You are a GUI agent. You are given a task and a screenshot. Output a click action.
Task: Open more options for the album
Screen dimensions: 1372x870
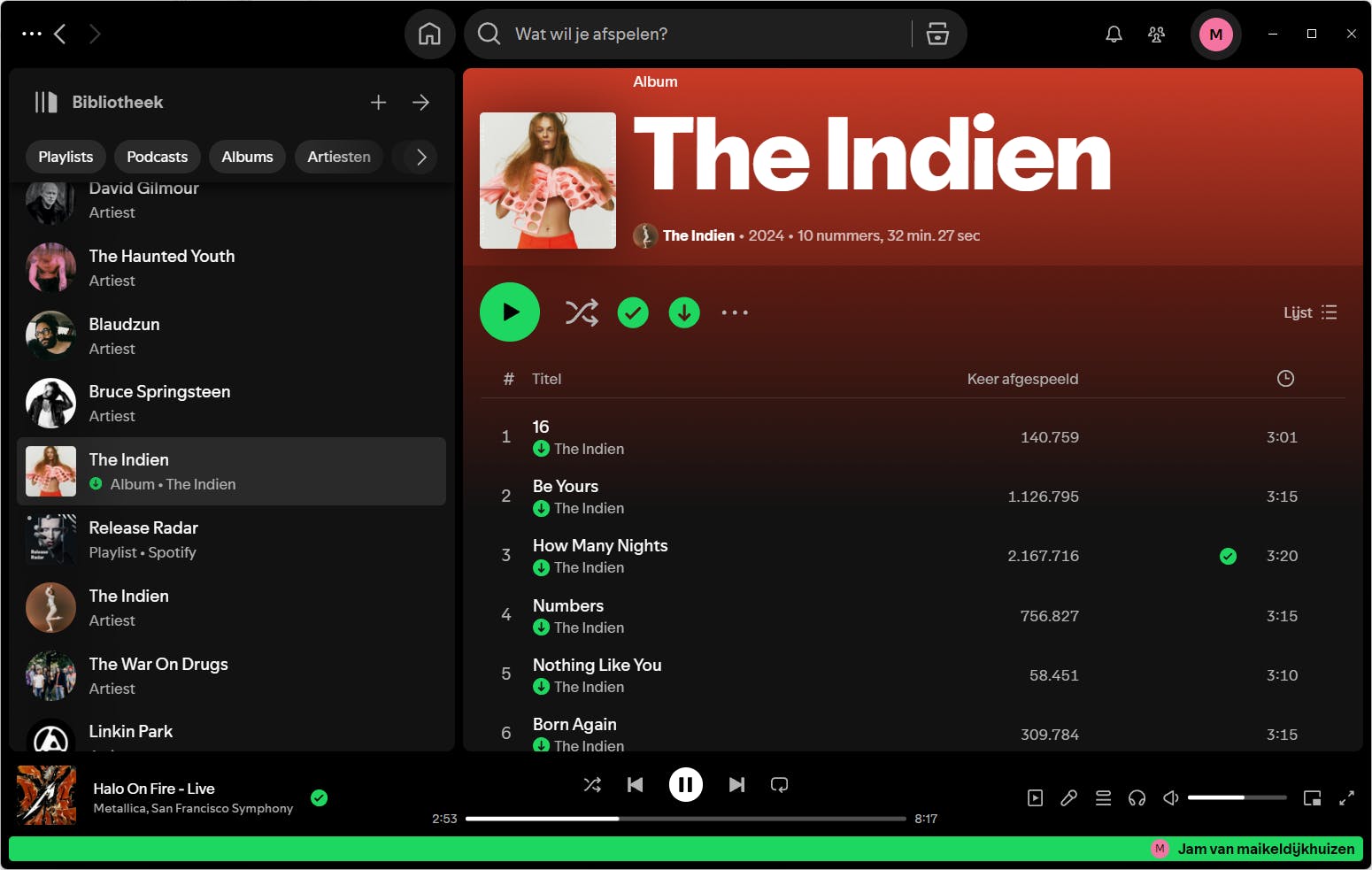[735, 312]
